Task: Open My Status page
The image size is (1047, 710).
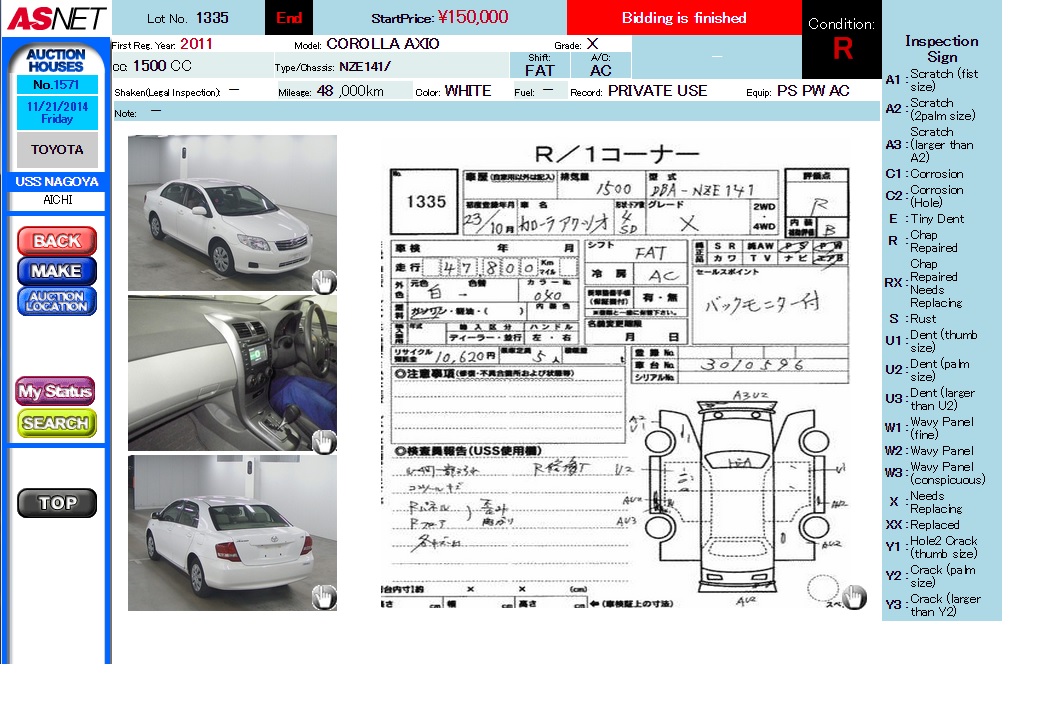Action: (55, 392)
